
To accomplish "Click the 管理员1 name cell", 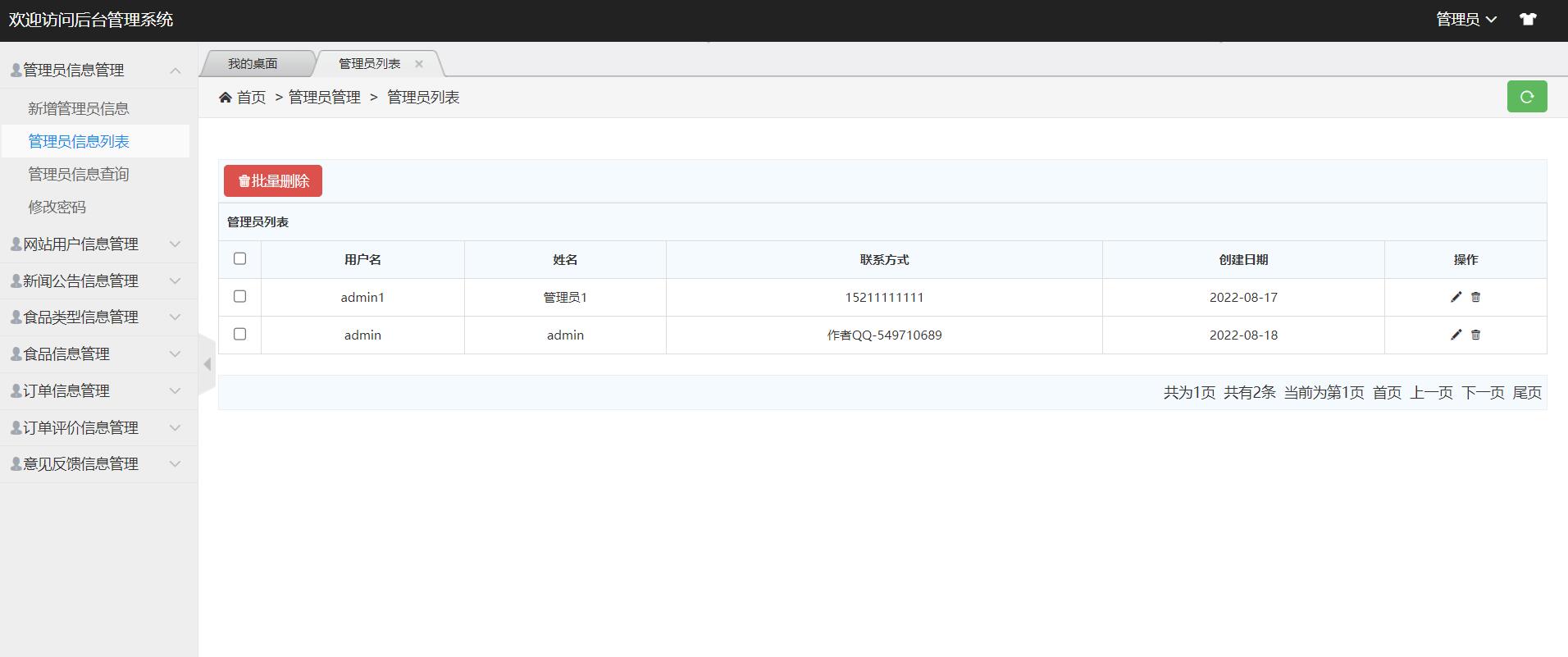I will point(565,297).
